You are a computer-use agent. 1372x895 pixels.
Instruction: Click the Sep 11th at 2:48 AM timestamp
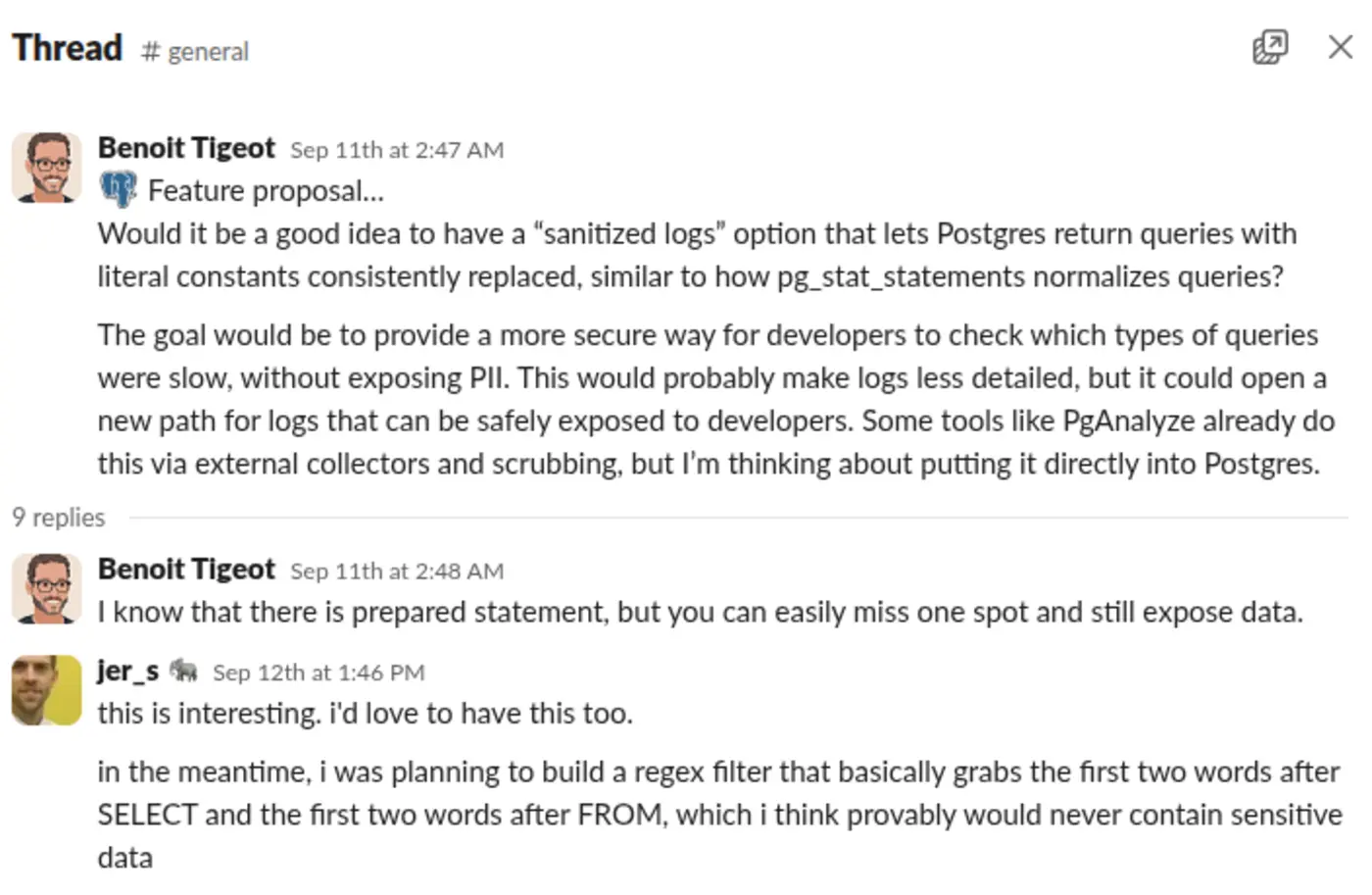pyautogui.click(x=397, y=572)
